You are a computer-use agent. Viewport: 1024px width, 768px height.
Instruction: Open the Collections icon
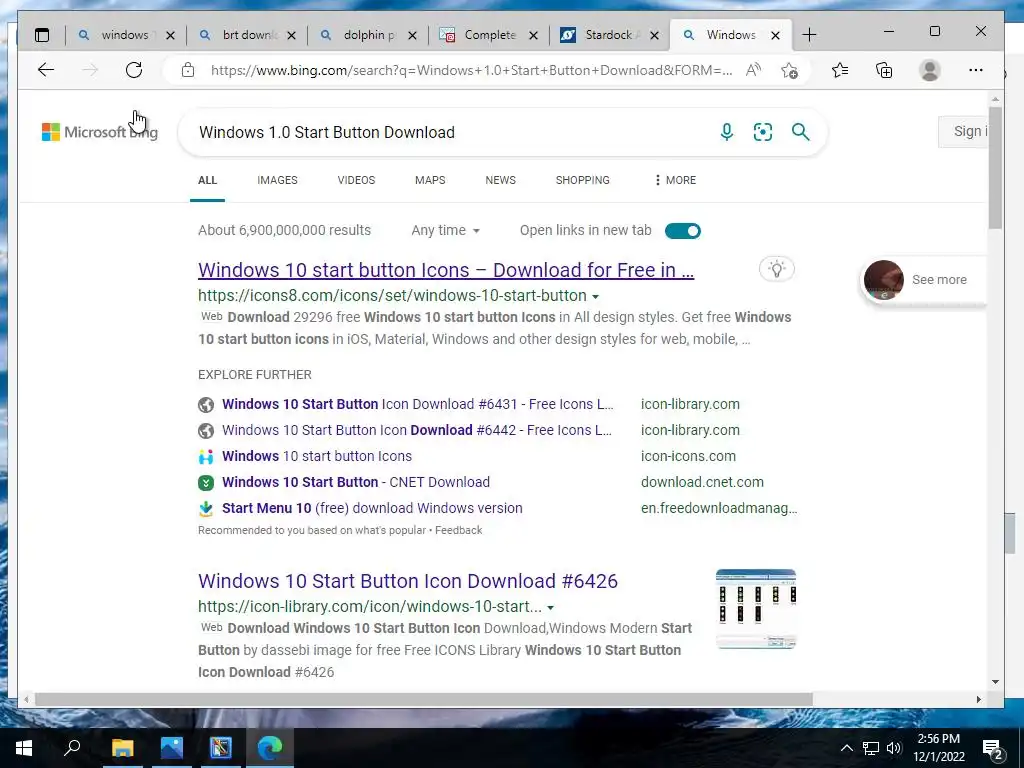(x=884, y=70)
